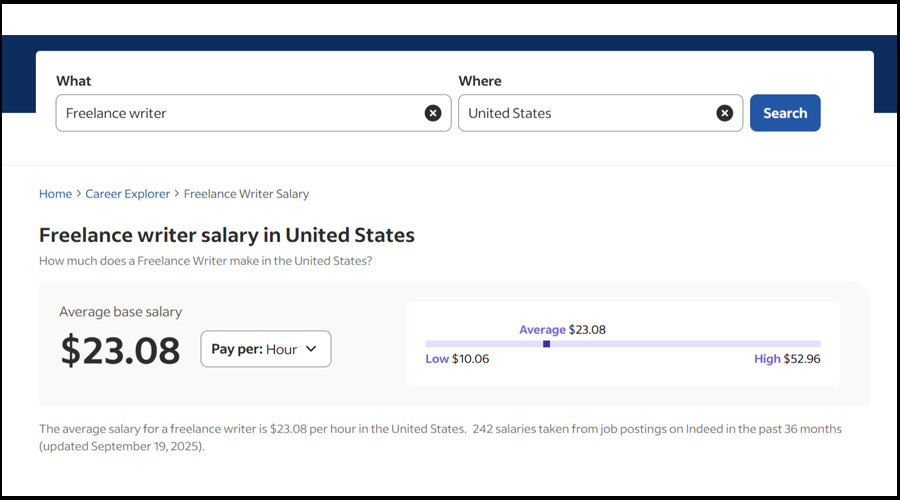Expand the chevron next to Hour

[311, 349]
